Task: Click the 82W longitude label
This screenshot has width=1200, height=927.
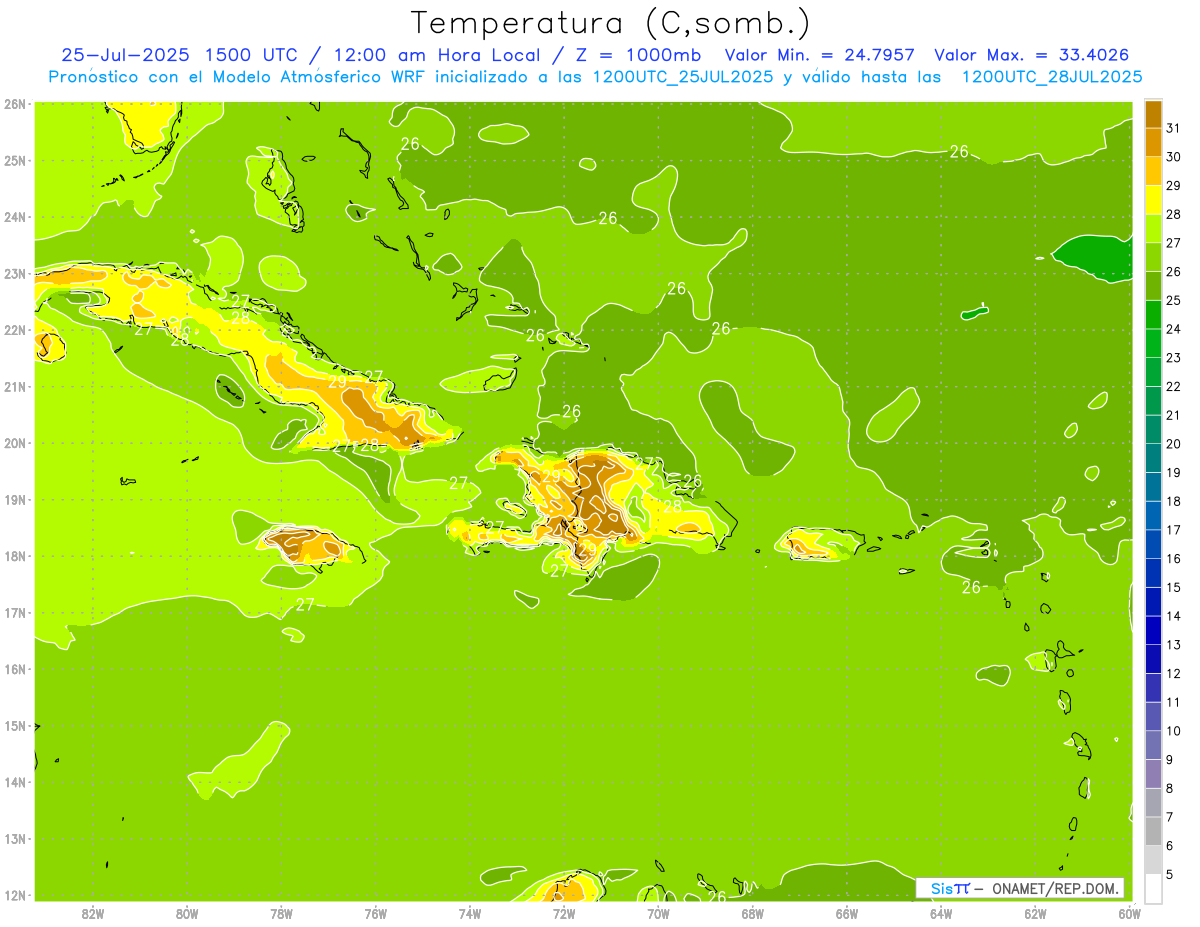Action: (x=93, y=913)
